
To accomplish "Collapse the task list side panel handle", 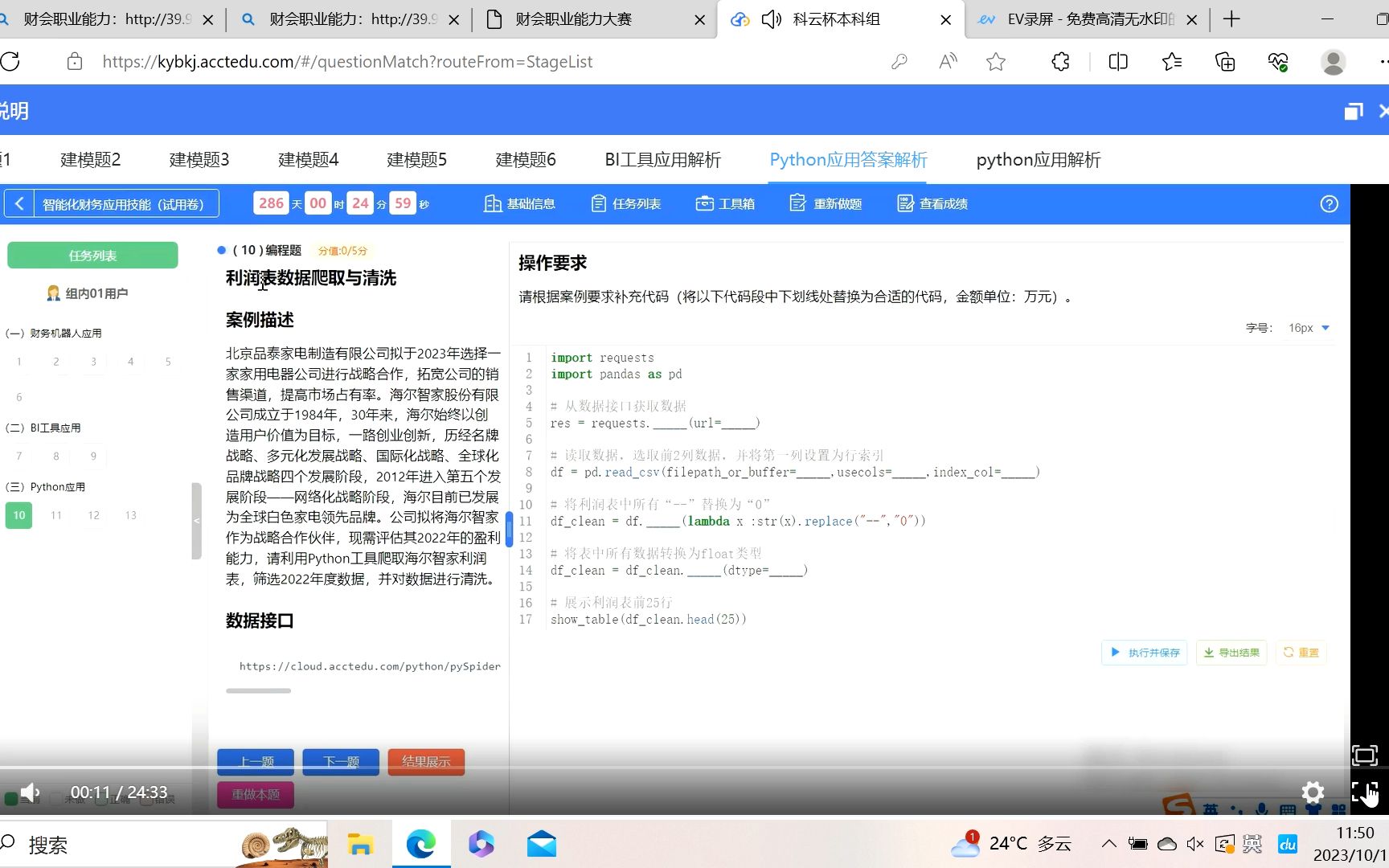I will point(196,521).
